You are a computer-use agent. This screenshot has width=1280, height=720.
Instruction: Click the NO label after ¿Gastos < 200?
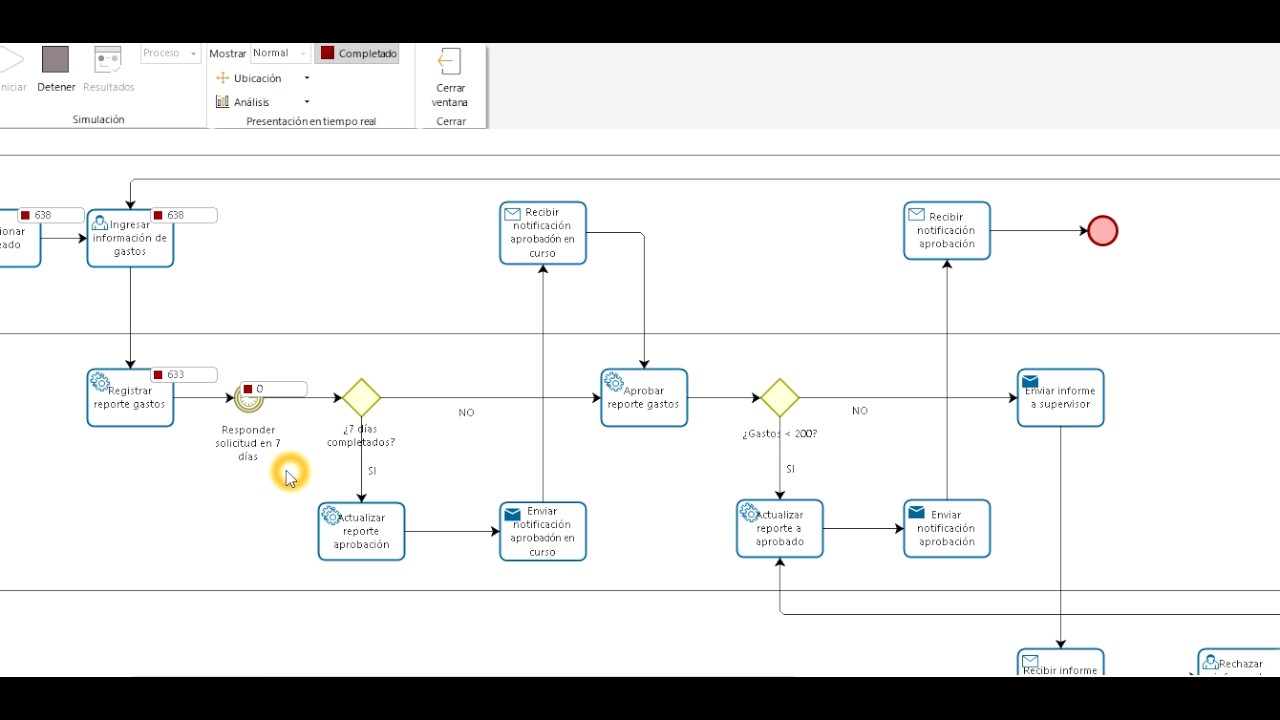coord(860,410)
